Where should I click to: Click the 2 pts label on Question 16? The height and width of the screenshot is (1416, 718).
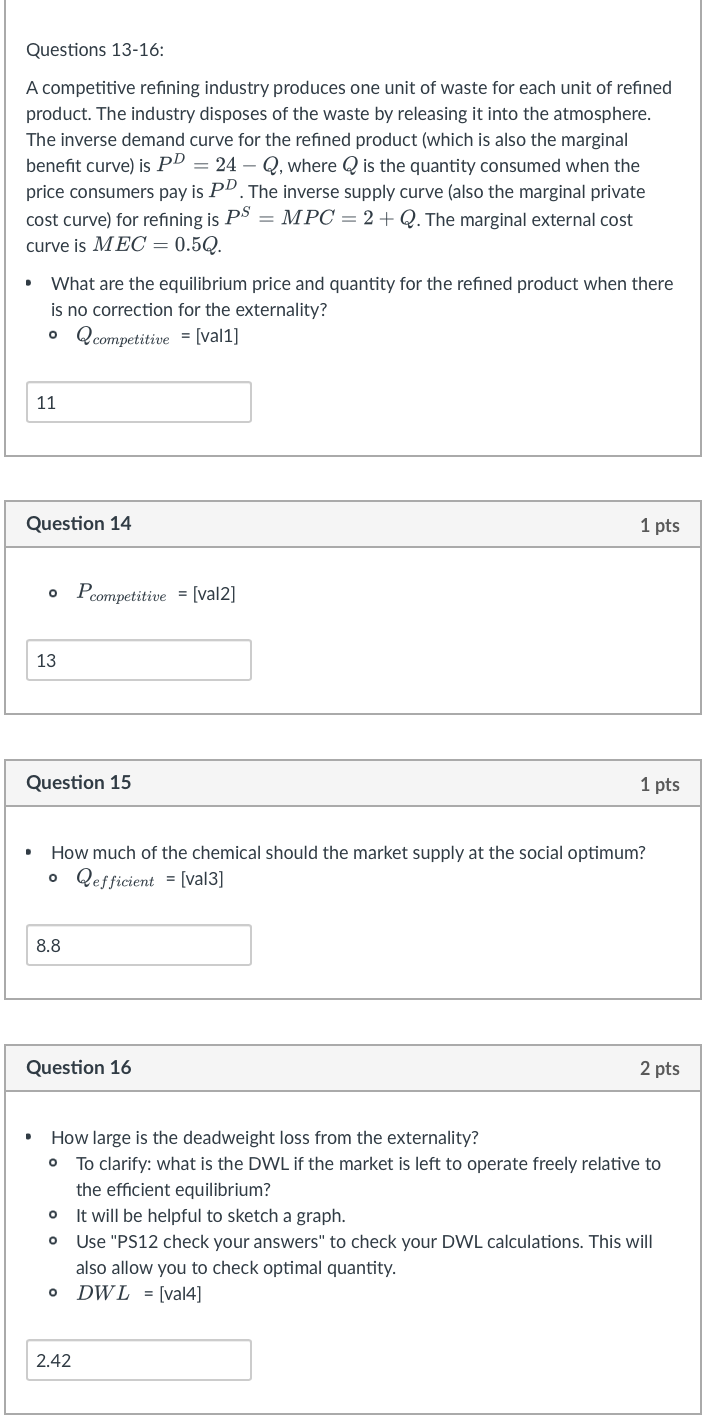tap(659, 1069)
